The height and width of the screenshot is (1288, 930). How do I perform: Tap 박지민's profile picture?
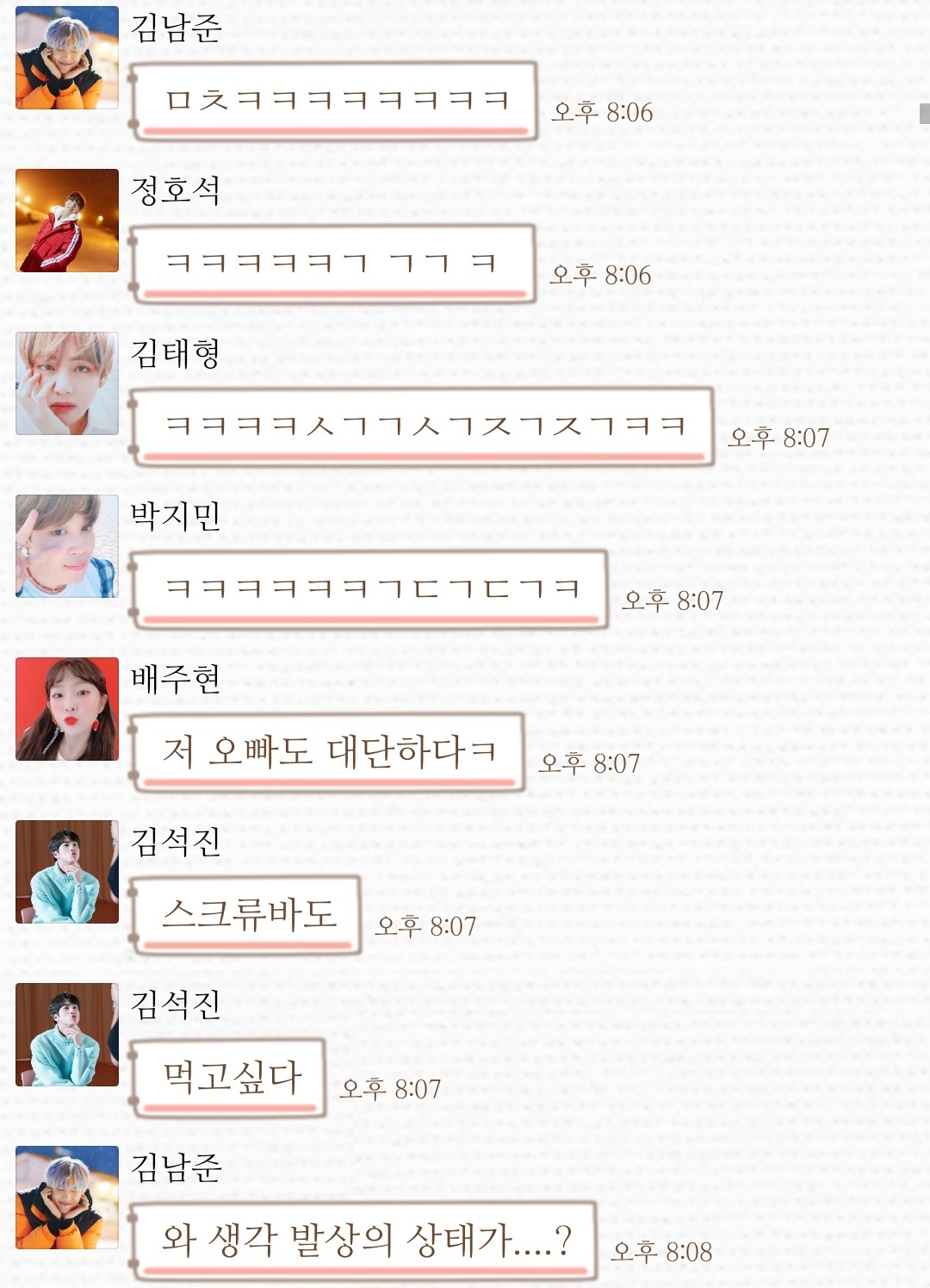[67, 546]
